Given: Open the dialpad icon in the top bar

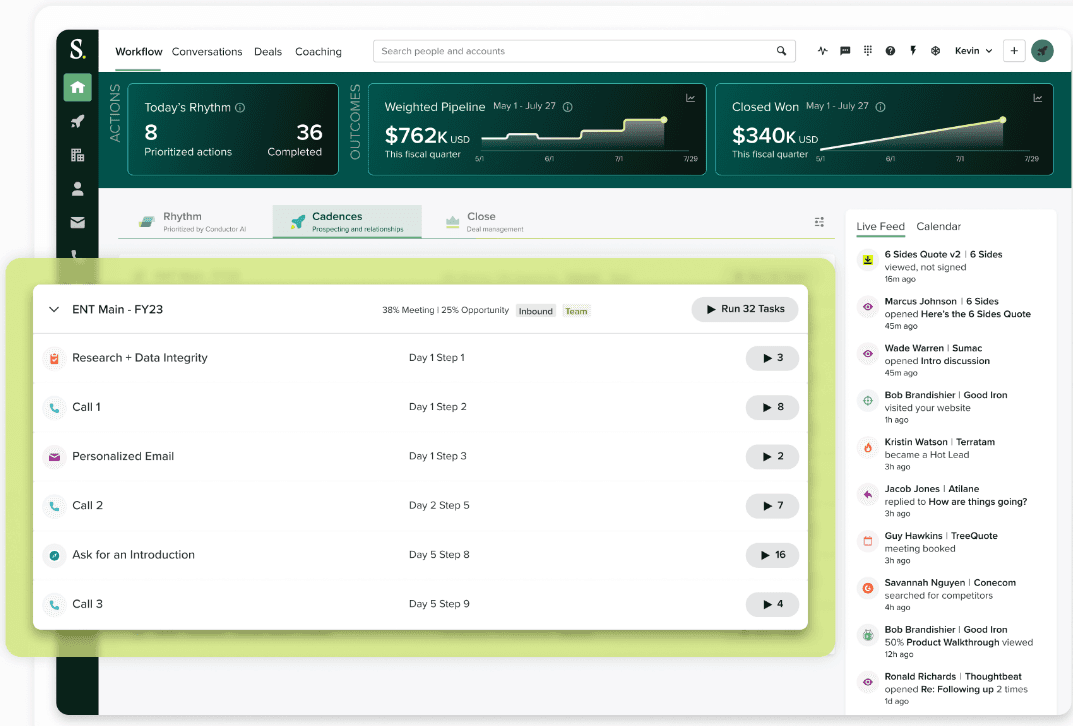Looking at the screenshot, I should (867, 51).
